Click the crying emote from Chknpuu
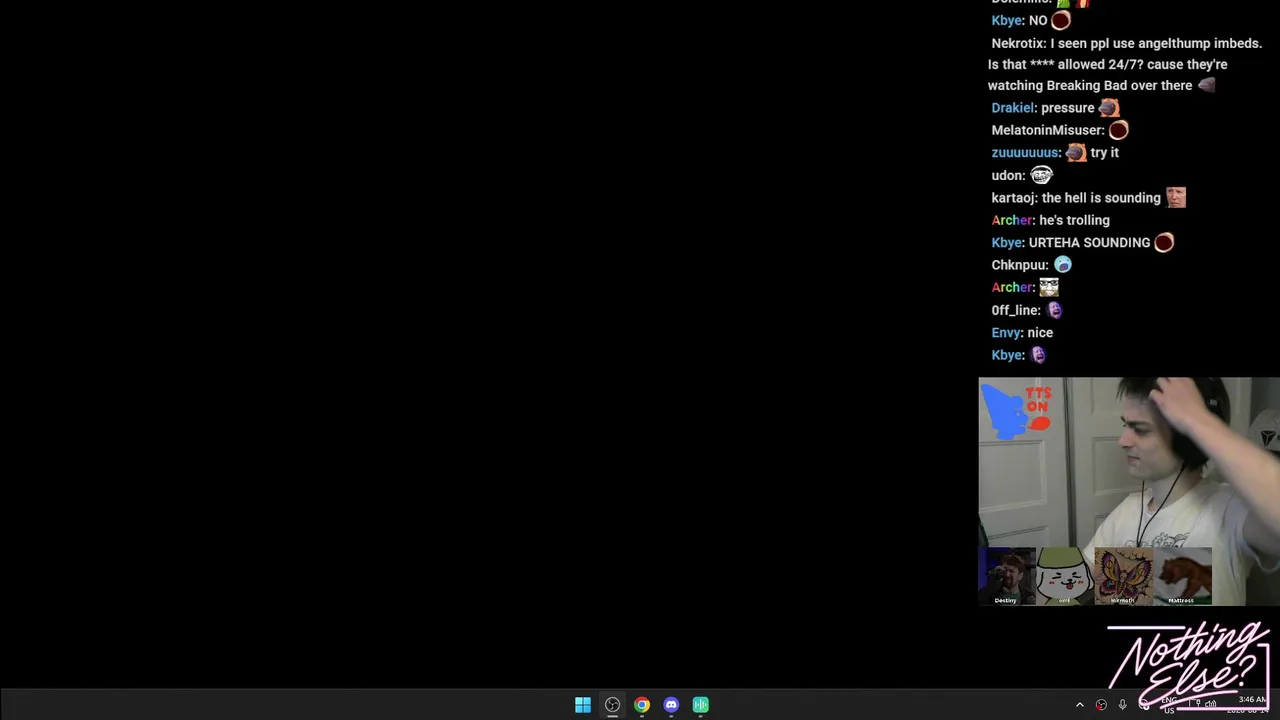This screenshot has width=1280, height=720. (1063, 265)
